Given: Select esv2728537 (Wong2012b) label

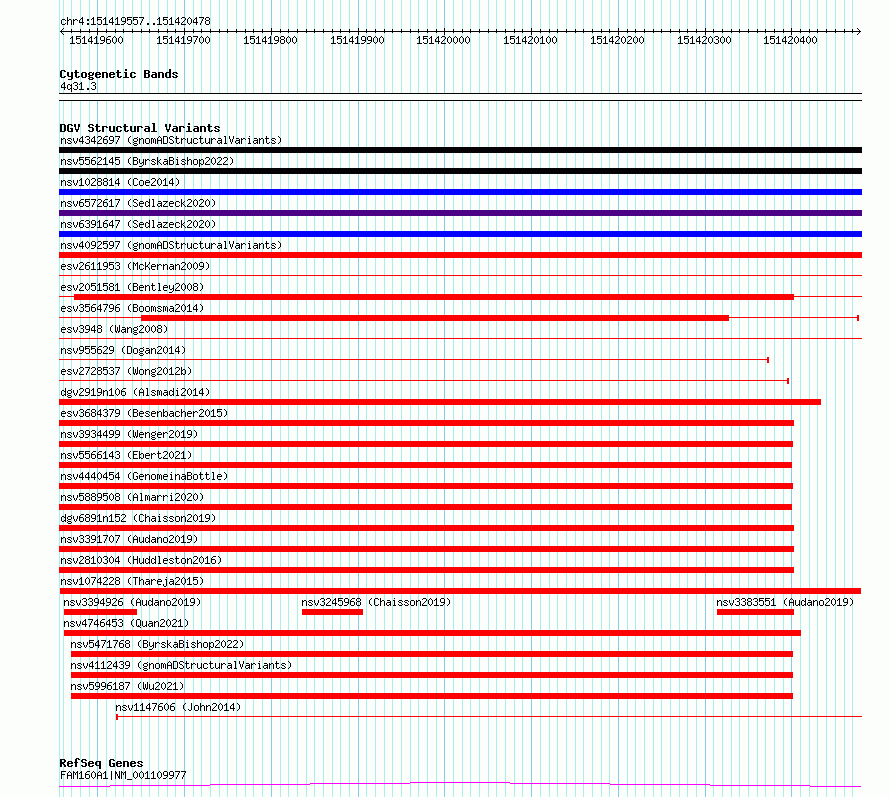Looking at the screenshot, I should [x=126, y=371].
